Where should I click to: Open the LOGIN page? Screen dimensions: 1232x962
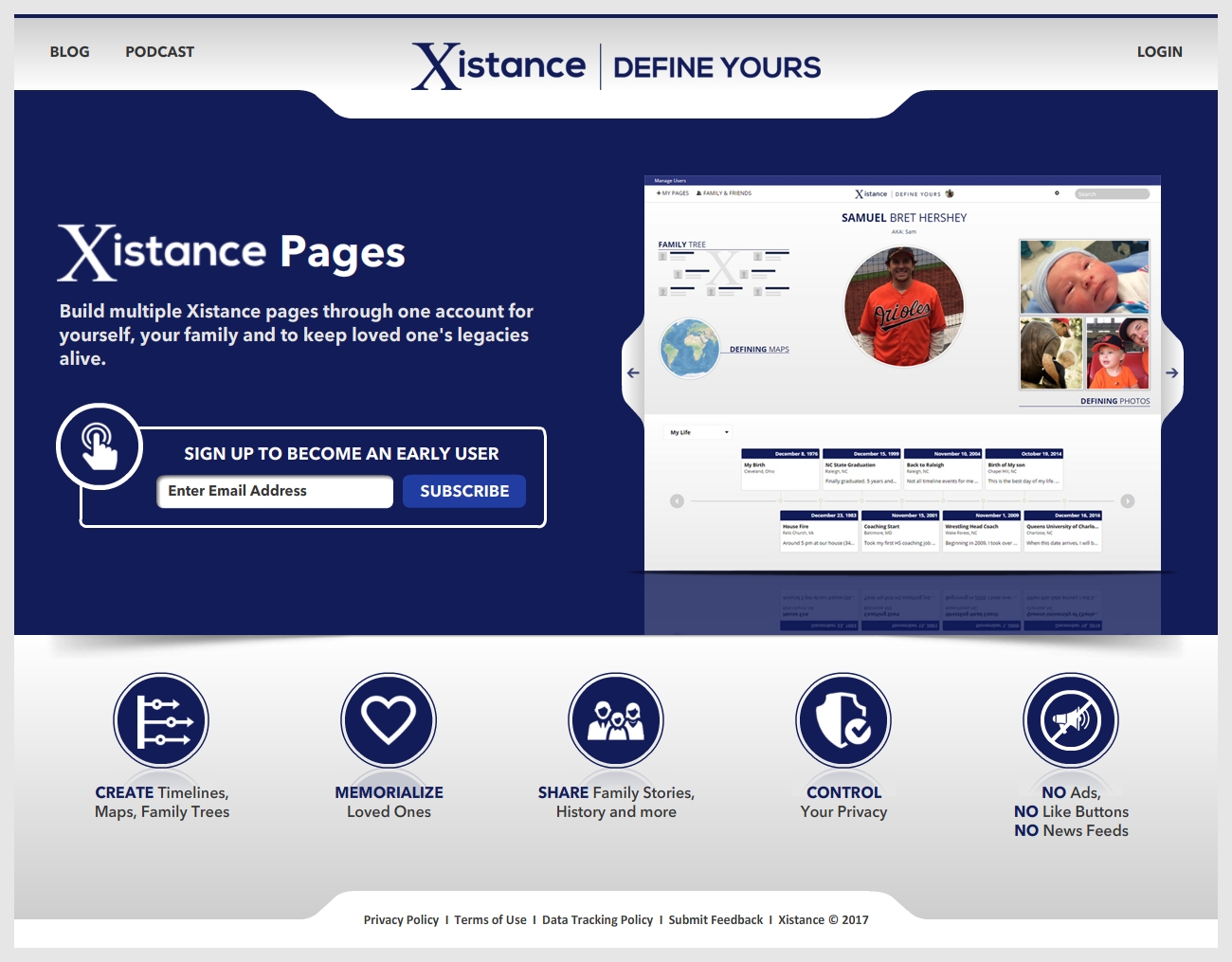click(x=1159, y=52)
